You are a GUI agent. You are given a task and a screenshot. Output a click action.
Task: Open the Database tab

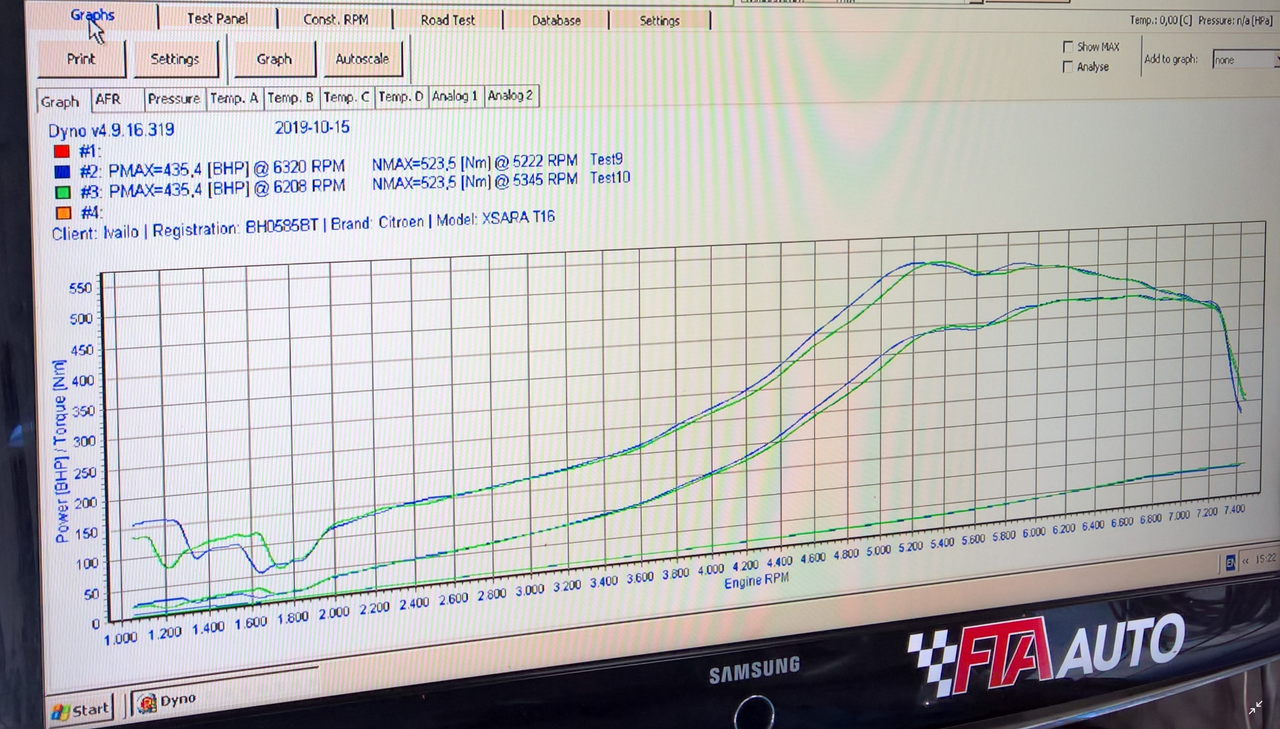556,20
